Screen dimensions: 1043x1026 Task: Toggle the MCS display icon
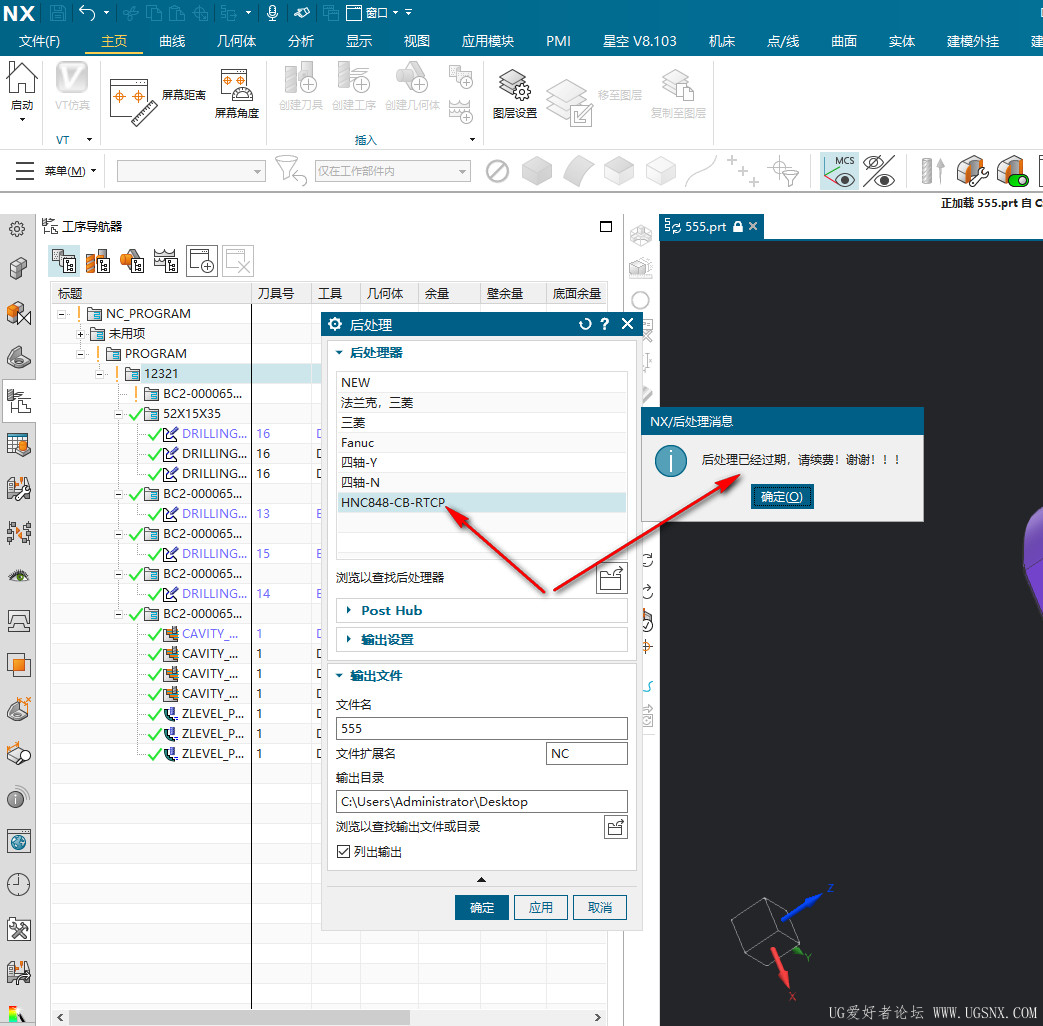pos(840,171)
